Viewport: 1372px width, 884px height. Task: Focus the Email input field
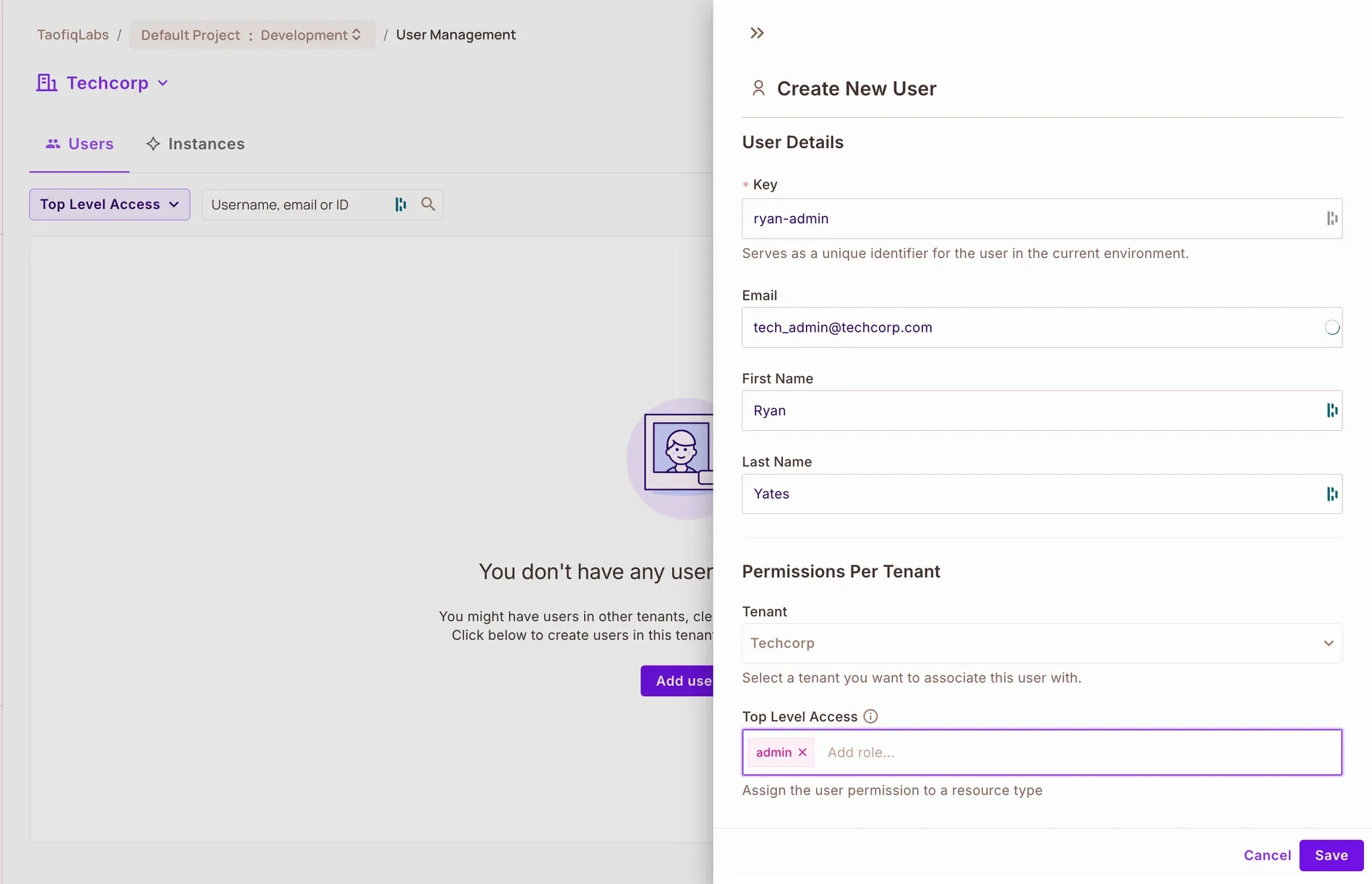pyautogui.click(x=1032, y=328)
